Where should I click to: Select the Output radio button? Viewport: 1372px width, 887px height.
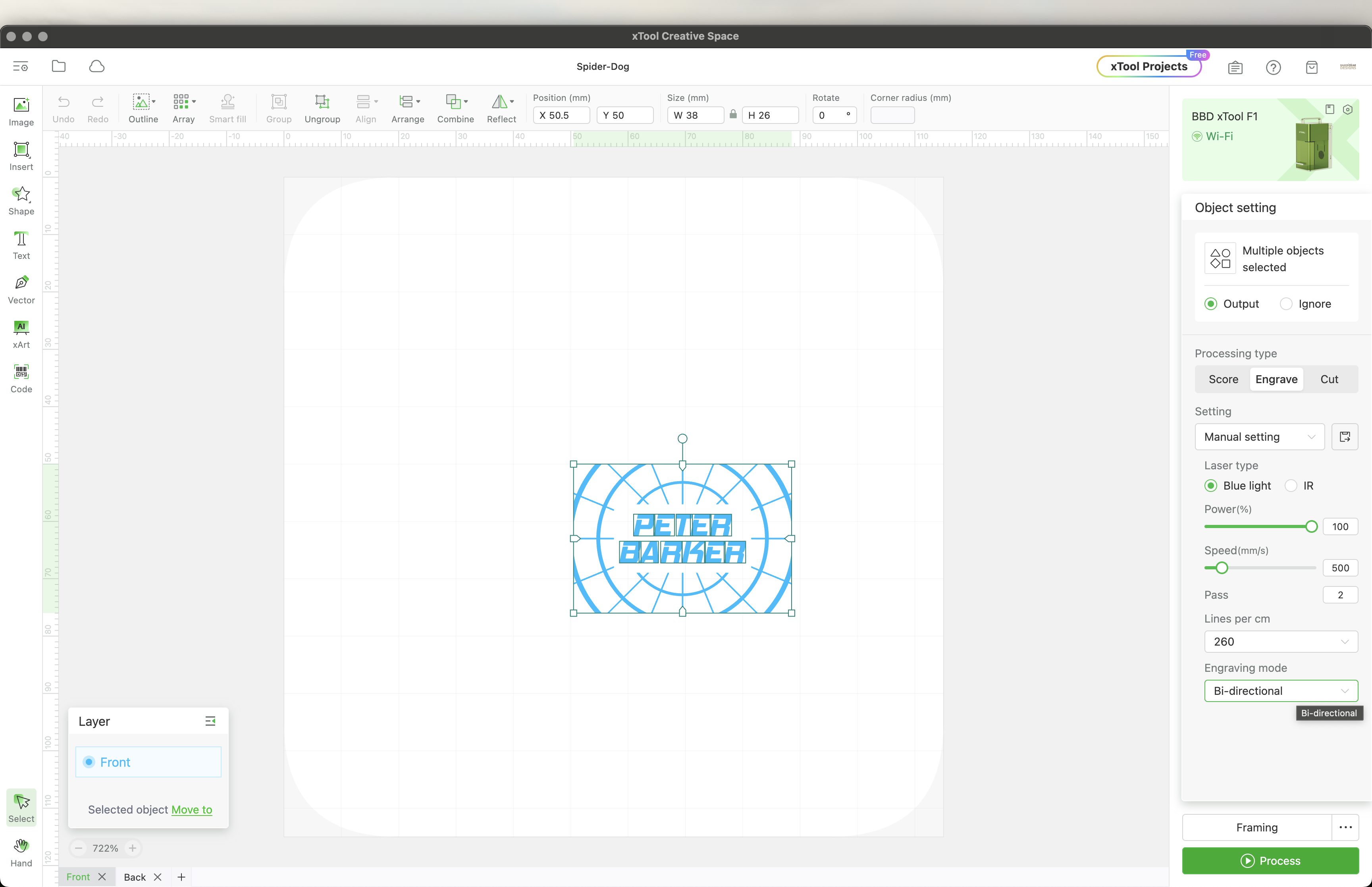click(1211, 303)
